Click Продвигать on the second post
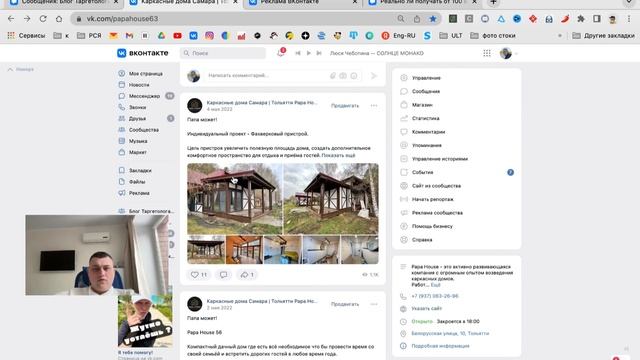 pos(345,304)
